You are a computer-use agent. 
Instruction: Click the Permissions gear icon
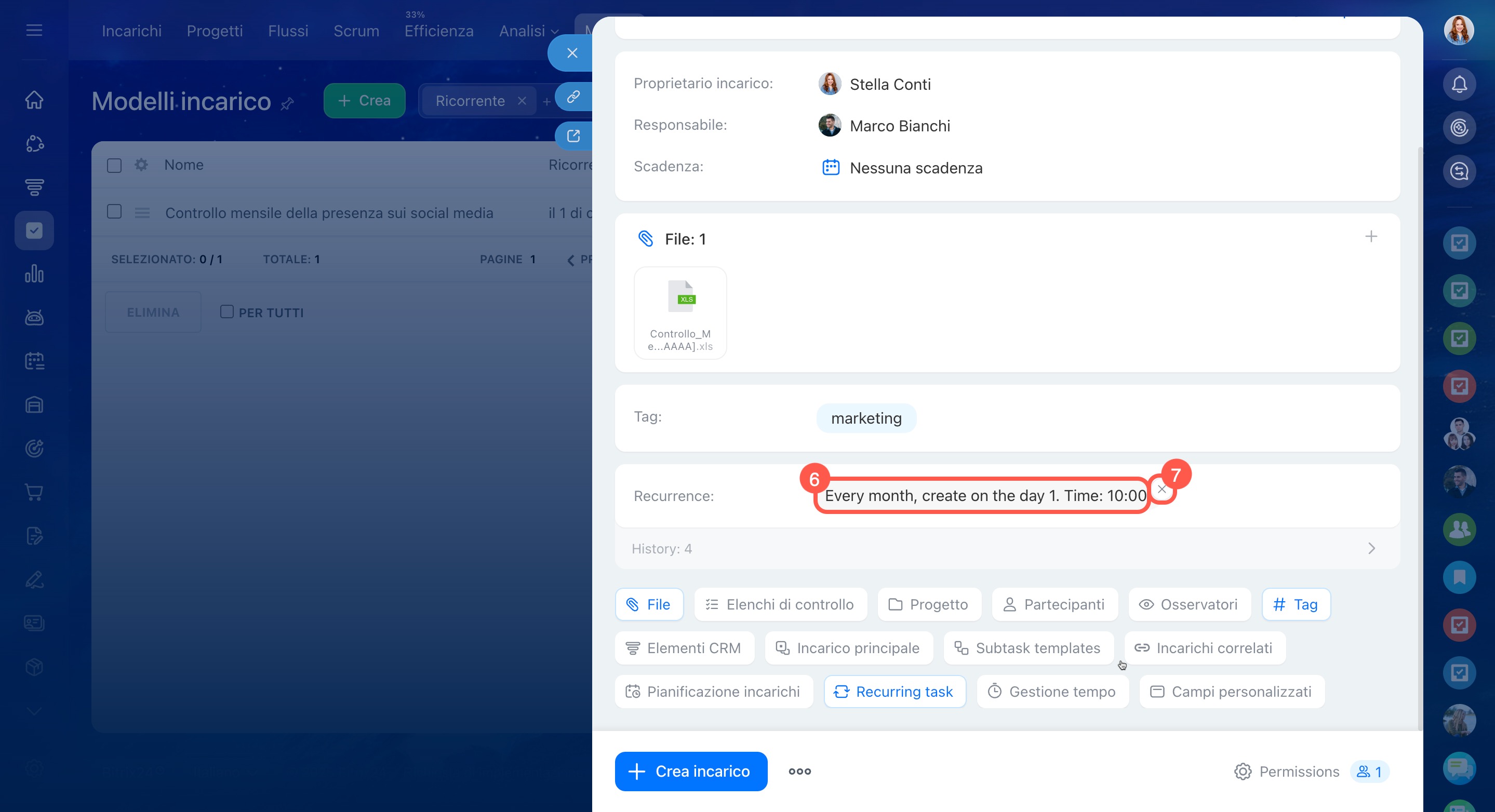coord(1243,772)
